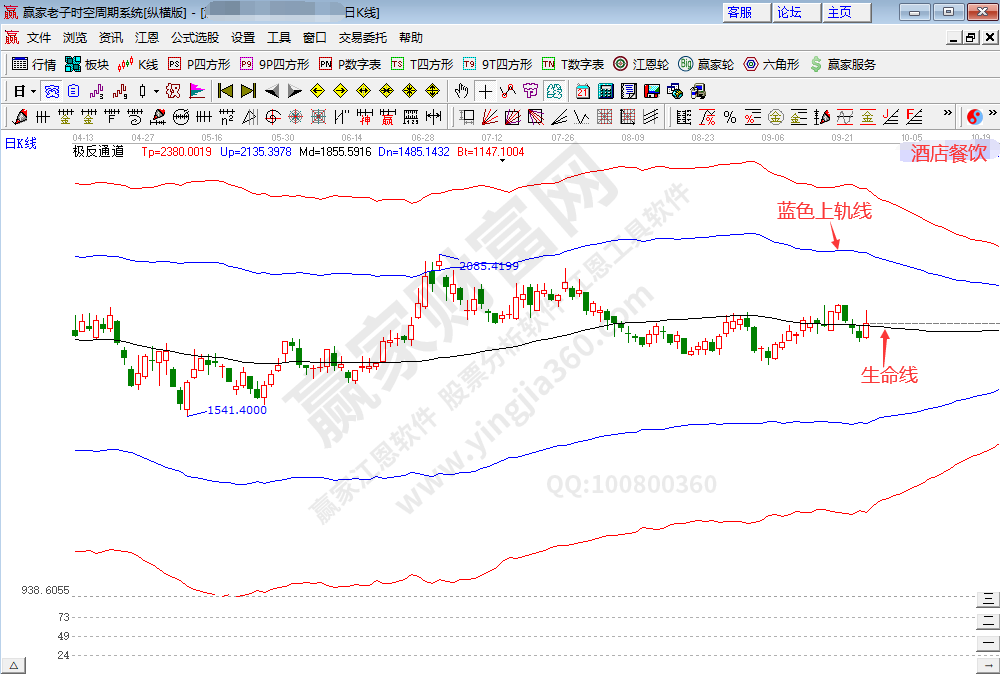The image size is (1000, 674).
Task: Open the 交易委托 menu
Action: [362, 38]
